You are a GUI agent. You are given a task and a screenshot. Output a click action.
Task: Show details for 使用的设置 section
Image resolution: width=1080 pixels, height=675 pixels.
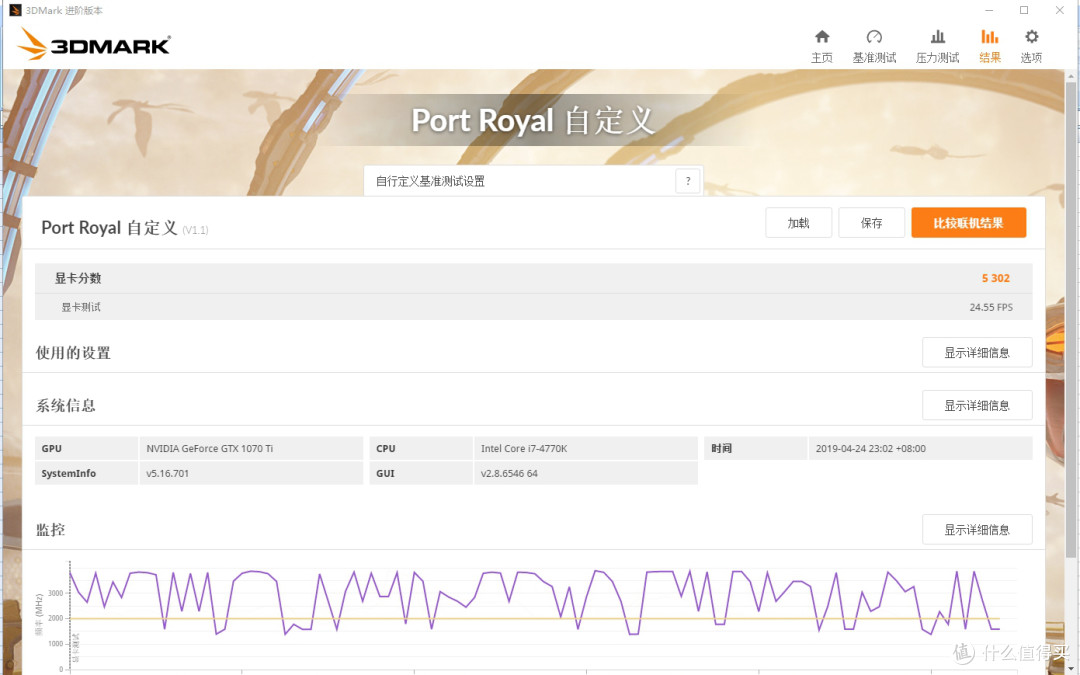(977, 353)
